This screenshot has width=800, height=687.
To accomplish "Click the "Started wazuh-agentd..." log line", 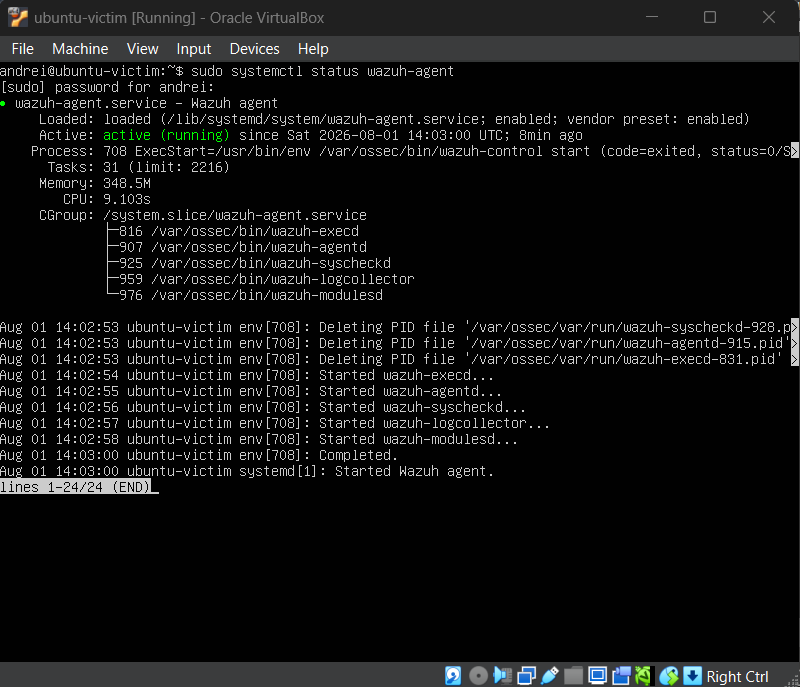I will [251, 391].
